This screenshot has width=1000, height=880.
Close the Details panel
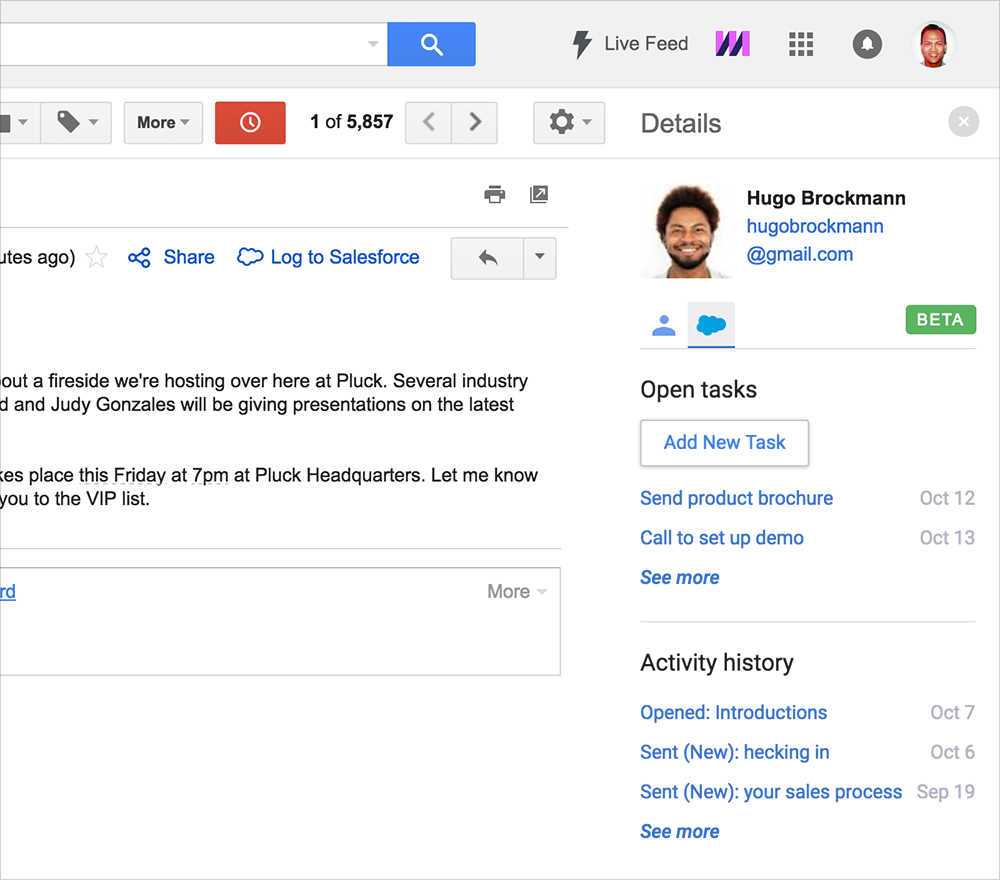pyautogui.click(x=964, y=121)
